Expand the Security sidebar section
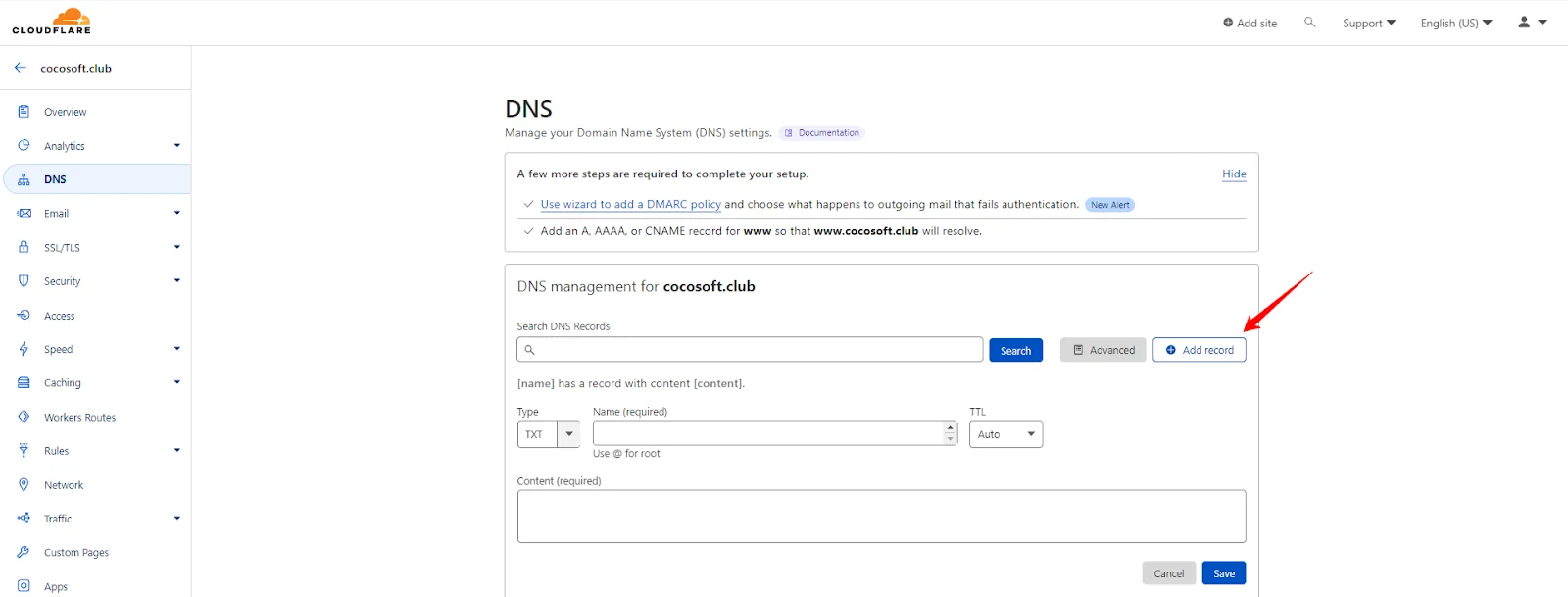The image size is (1568, 597). click(x=177, y=280)
